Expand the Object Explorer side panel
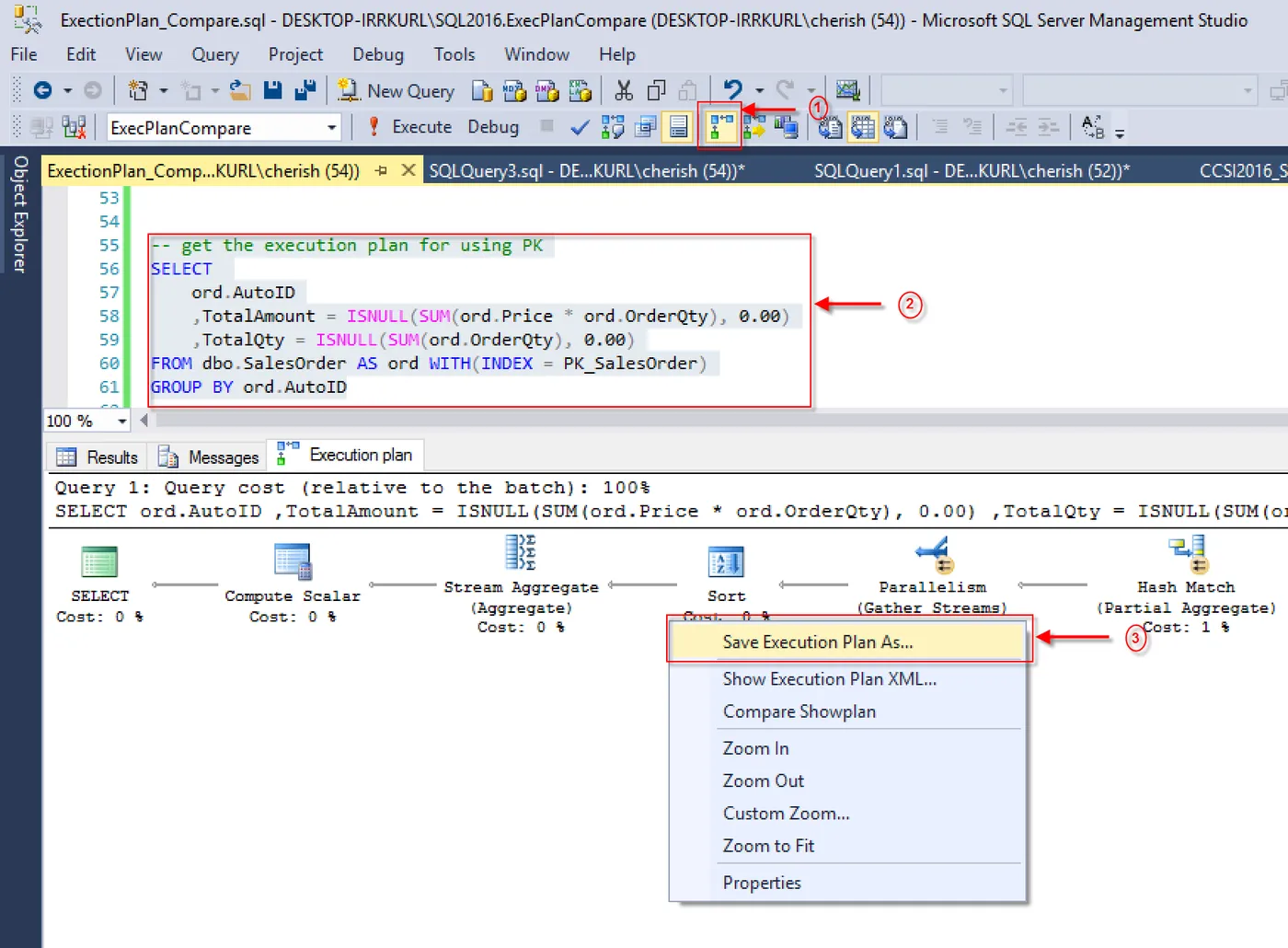The height and width of the screenshot is (948, 1288). point(20,214)
